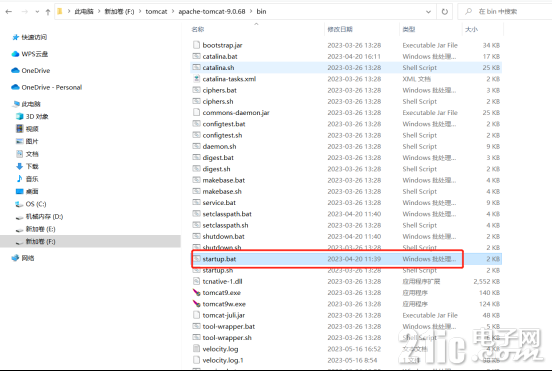The image size is (552, 371).
Task: Open the Documents folder in sidebar
Action: pyautogui.click(x=27, y=154)
